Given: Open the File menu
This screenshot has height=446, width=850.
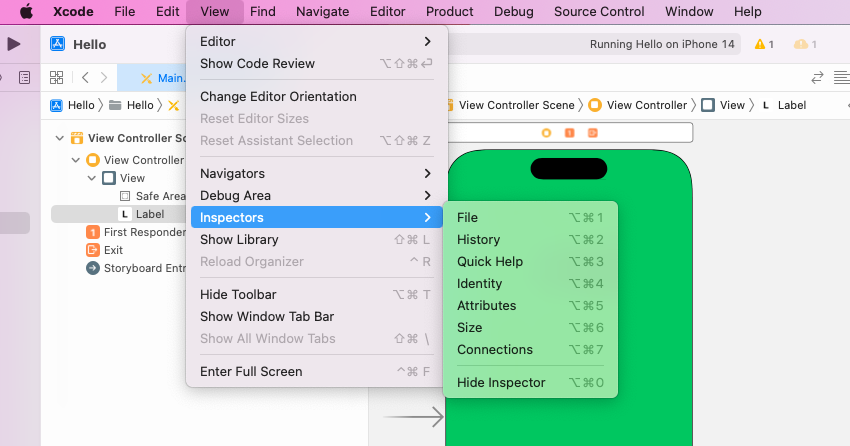Looking at the screenshot, I should pyautogui.click(x=125, y=11).
